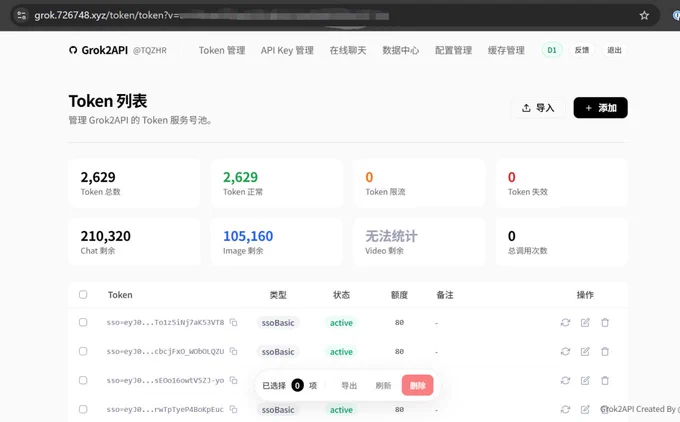Click 刷新 in the selection toolbar
This screenshot has height=422, width=680.
point(383,386)
